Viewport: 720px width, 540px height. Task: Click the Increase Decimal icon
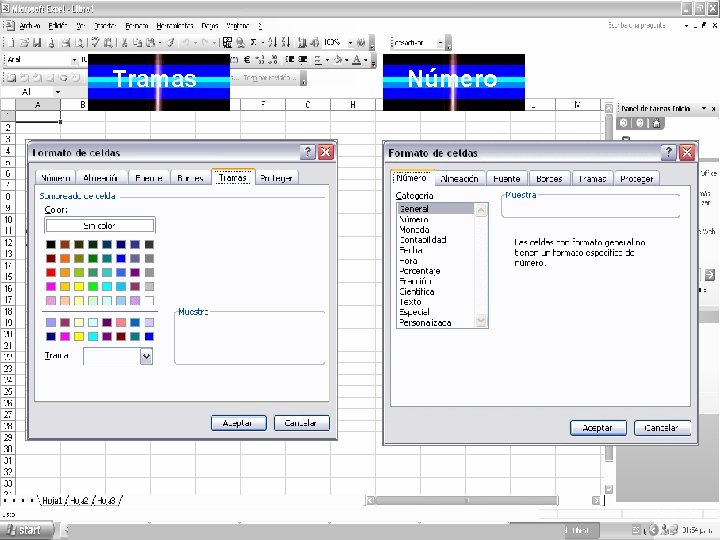260,60
